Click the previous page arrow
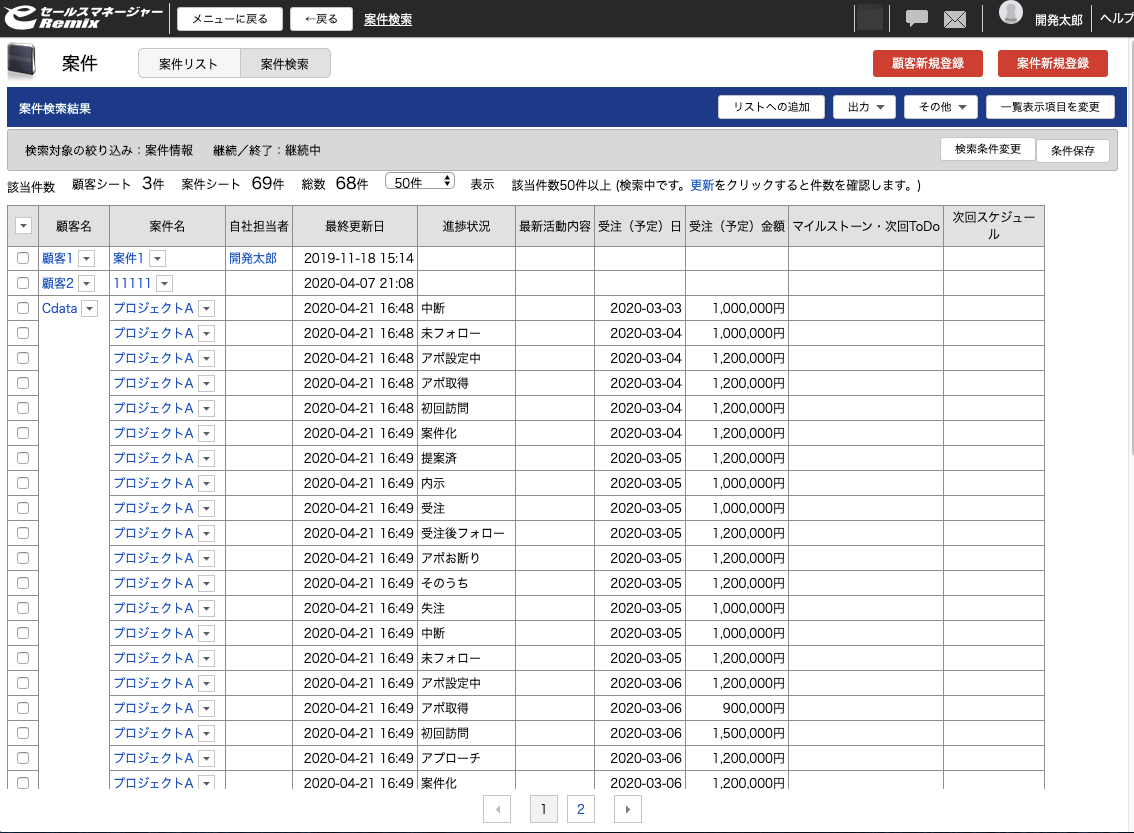1134x833 pixels. [x=497, y=809]
